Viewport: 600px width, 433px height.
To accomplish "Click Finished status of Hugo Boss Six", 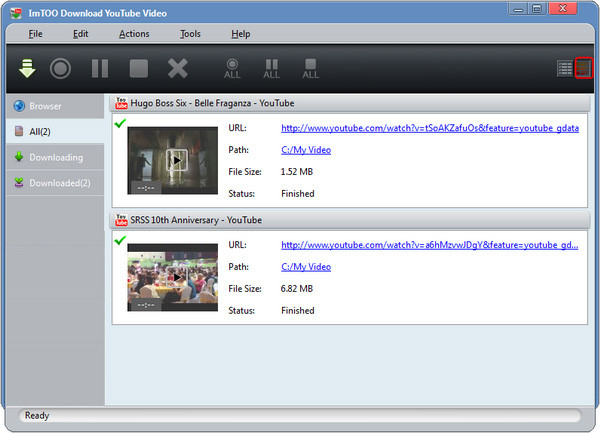I will pyautogui.click(x=298, y=194).
